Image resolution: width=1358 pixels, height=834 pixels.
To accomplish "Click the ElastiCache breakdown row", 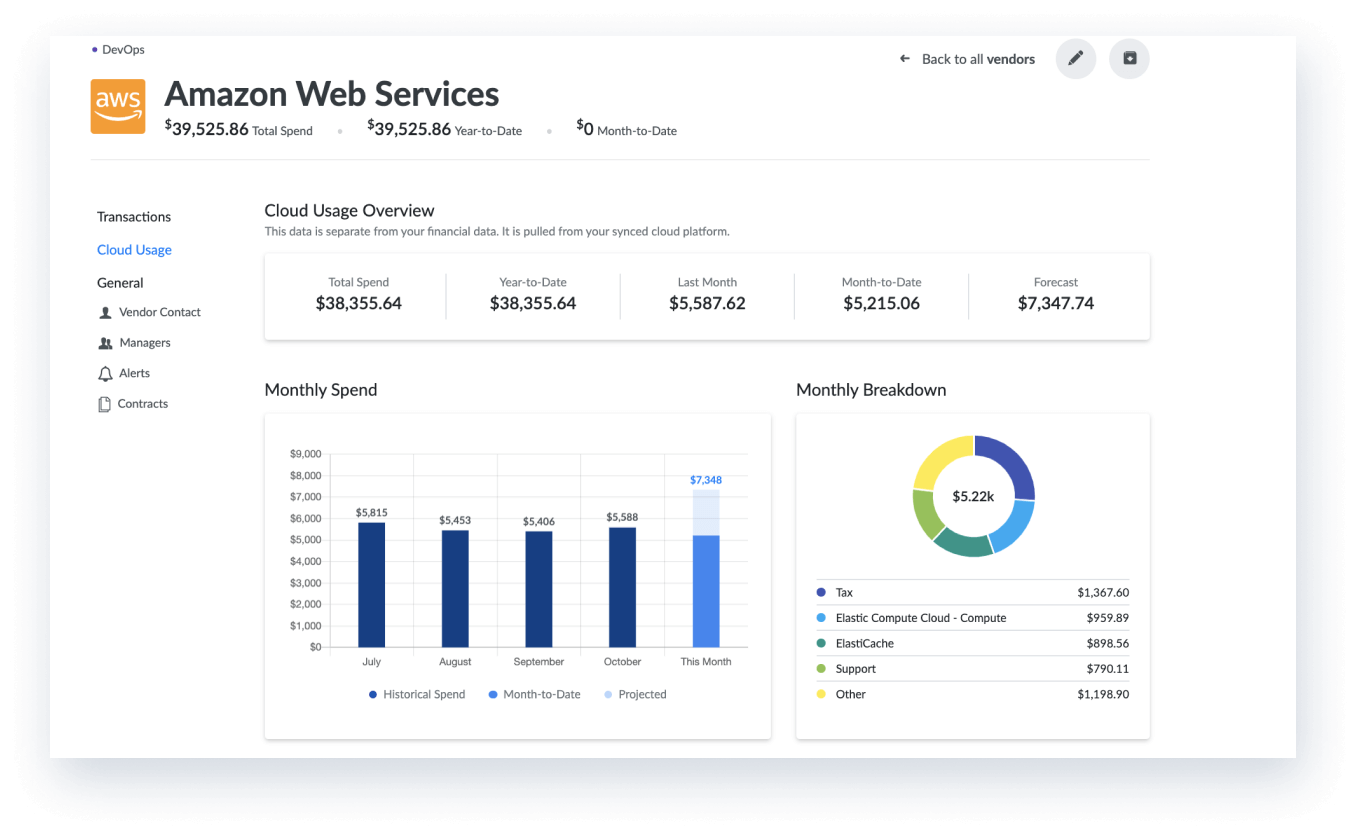I will point(972,644).
